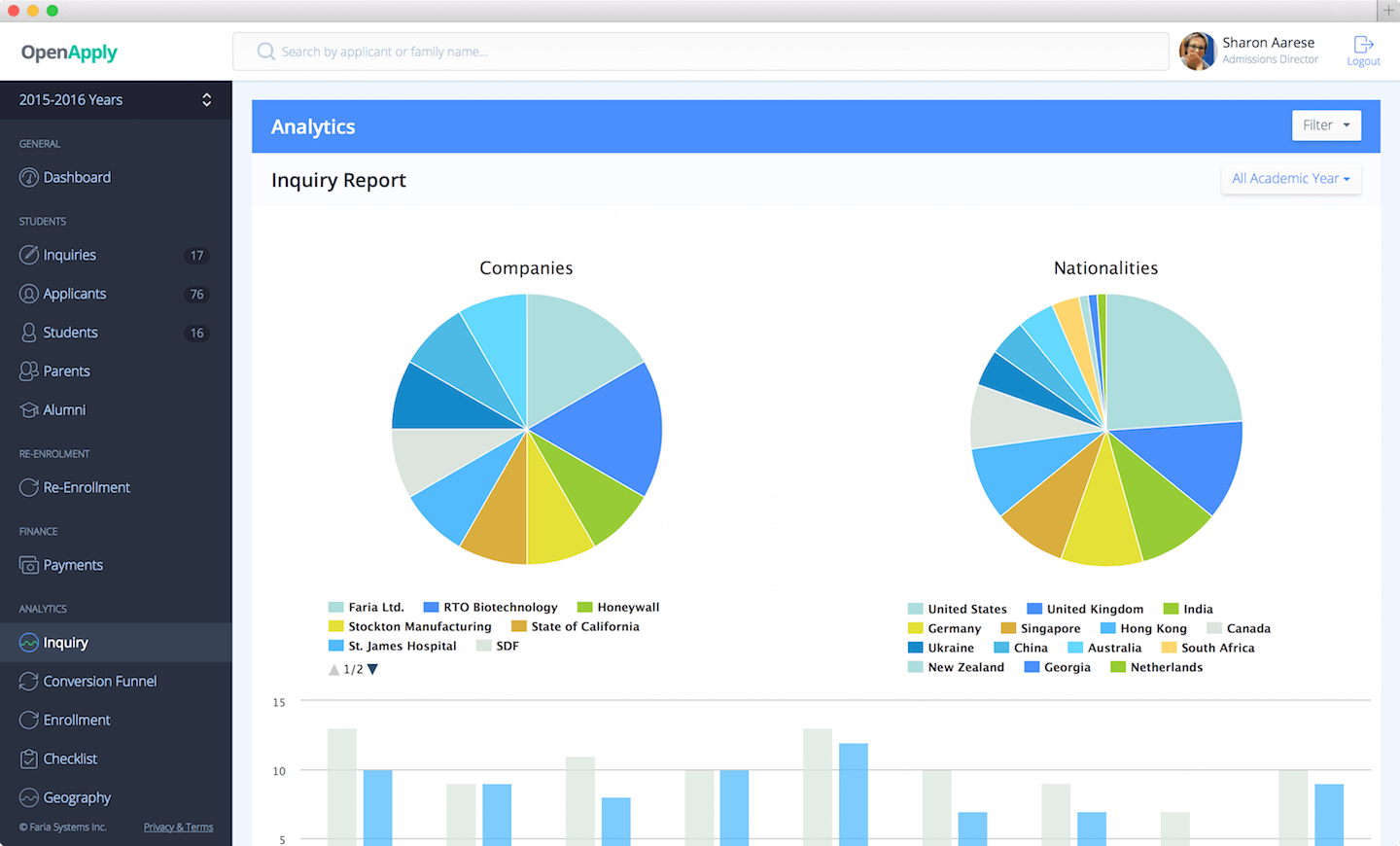Click the Inquiries pencil icon
1400x846 pixels.
click(29, 255)
